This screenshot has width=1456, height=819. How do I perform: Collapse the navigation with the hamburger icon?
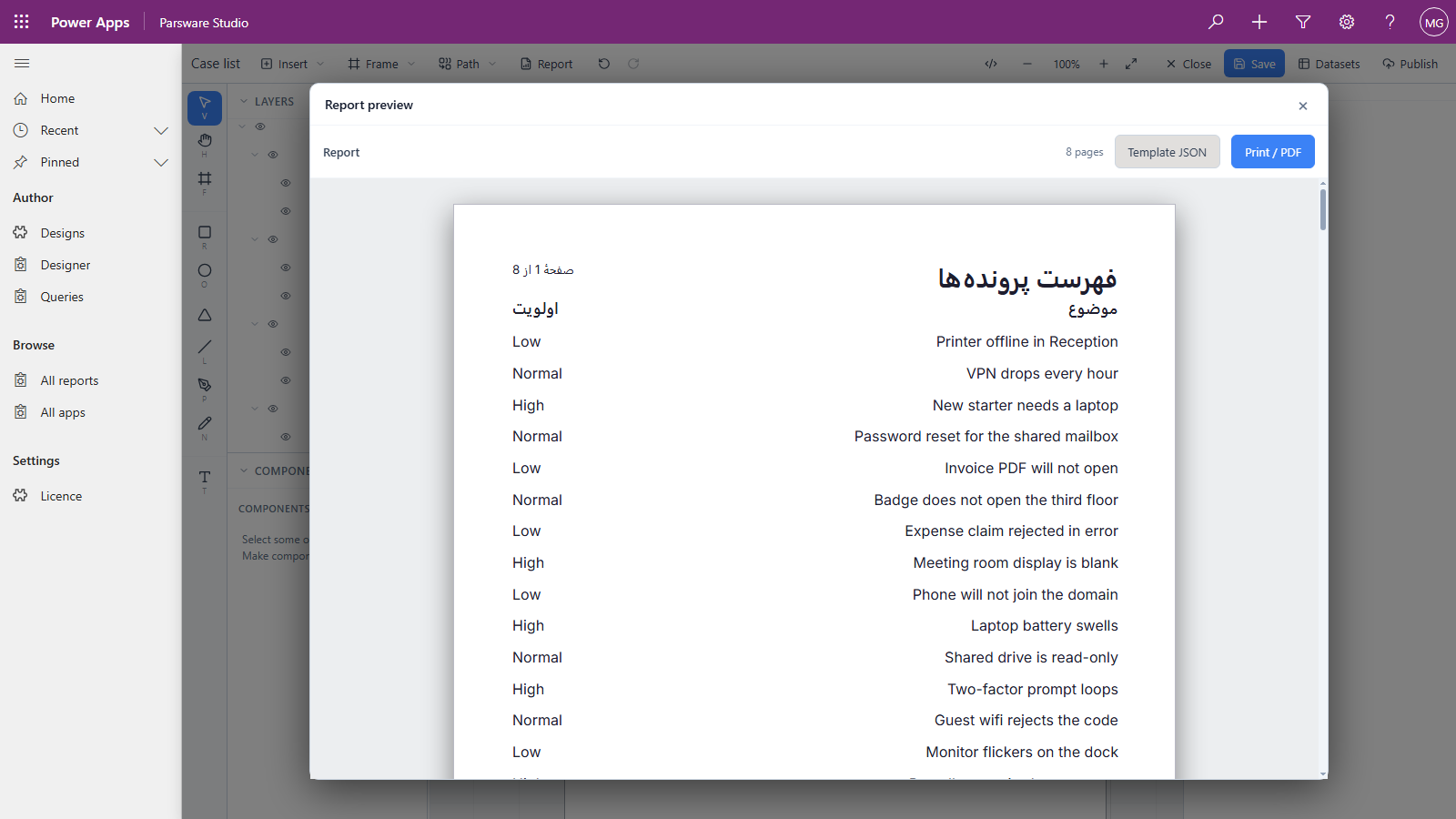click(x=22, y=64)
